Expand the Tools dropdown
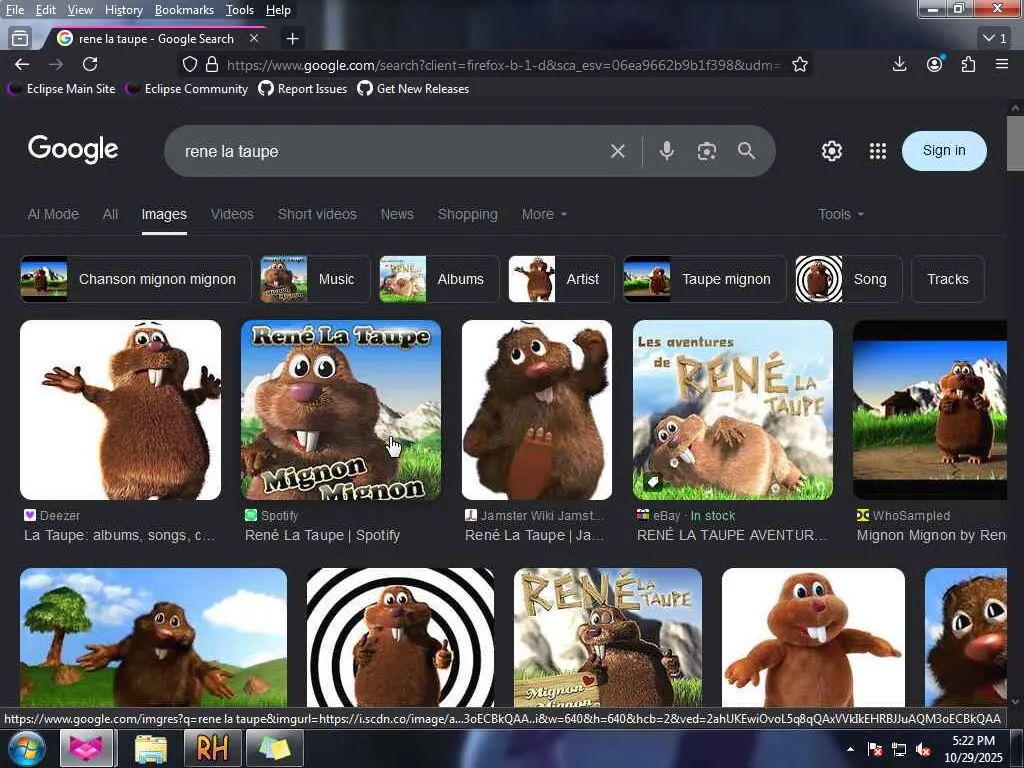The image size is (1024, 768). pyautogui.click(x=840, y=214)
